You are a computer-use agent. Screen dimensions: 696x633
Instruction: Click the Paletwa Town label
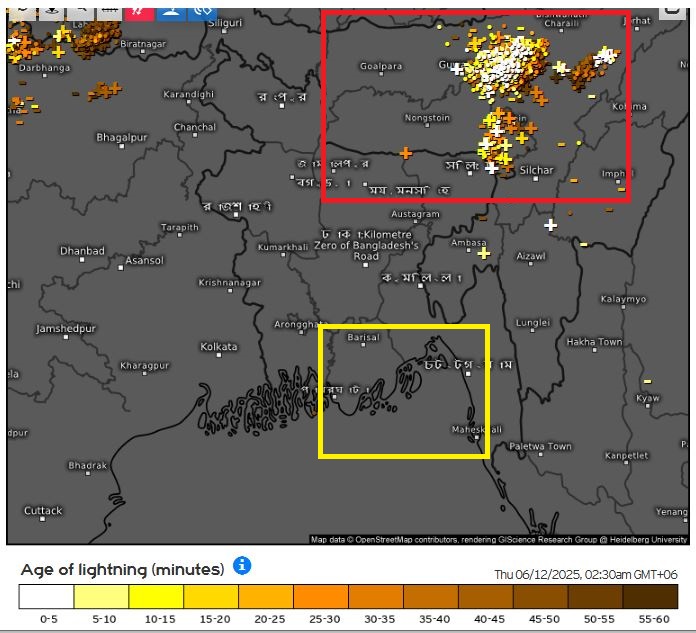(x=540, y=446)
